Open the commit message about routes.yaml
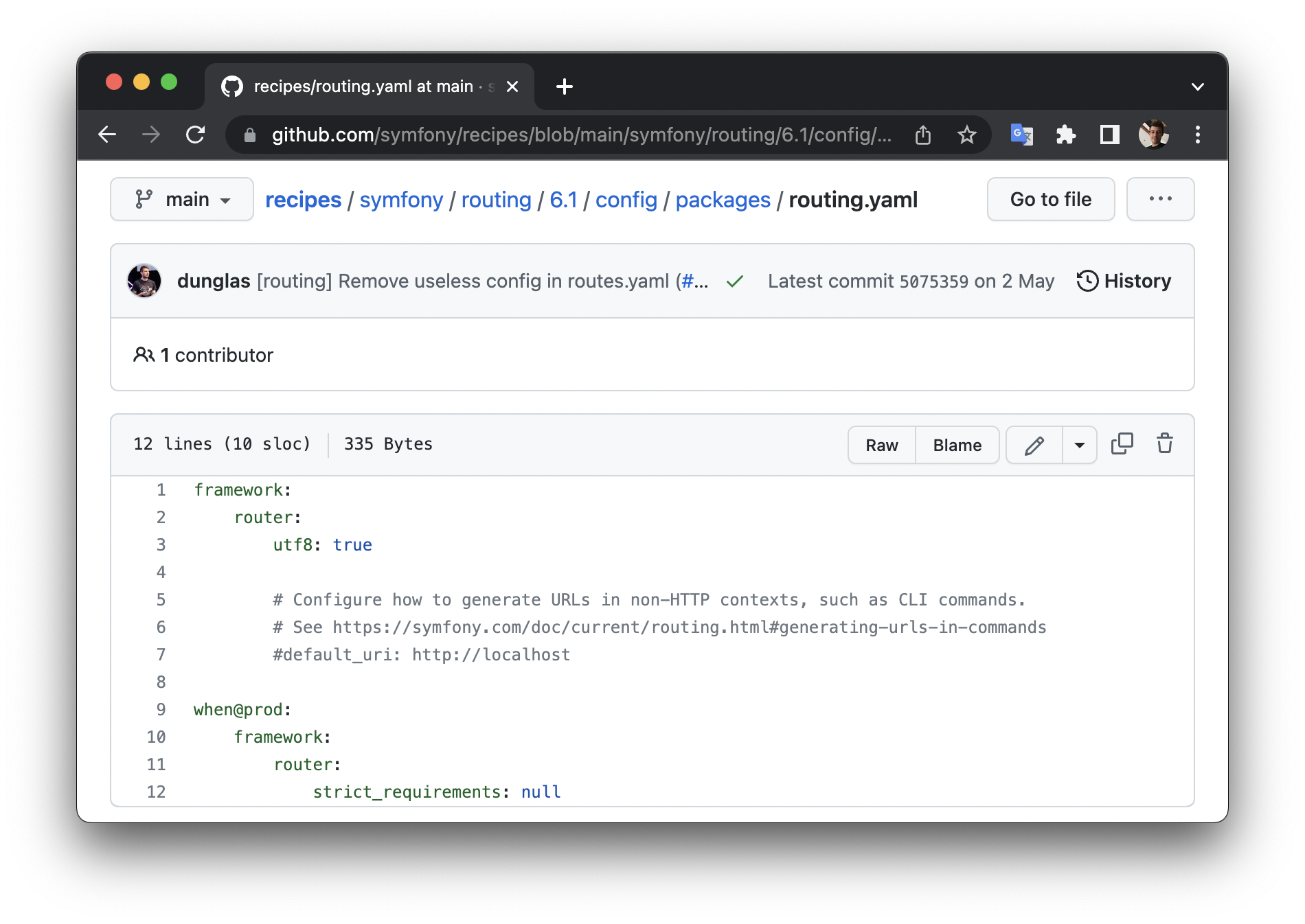Image resolution: width=1305 pixels, height=924 pixels. (466, 281)
